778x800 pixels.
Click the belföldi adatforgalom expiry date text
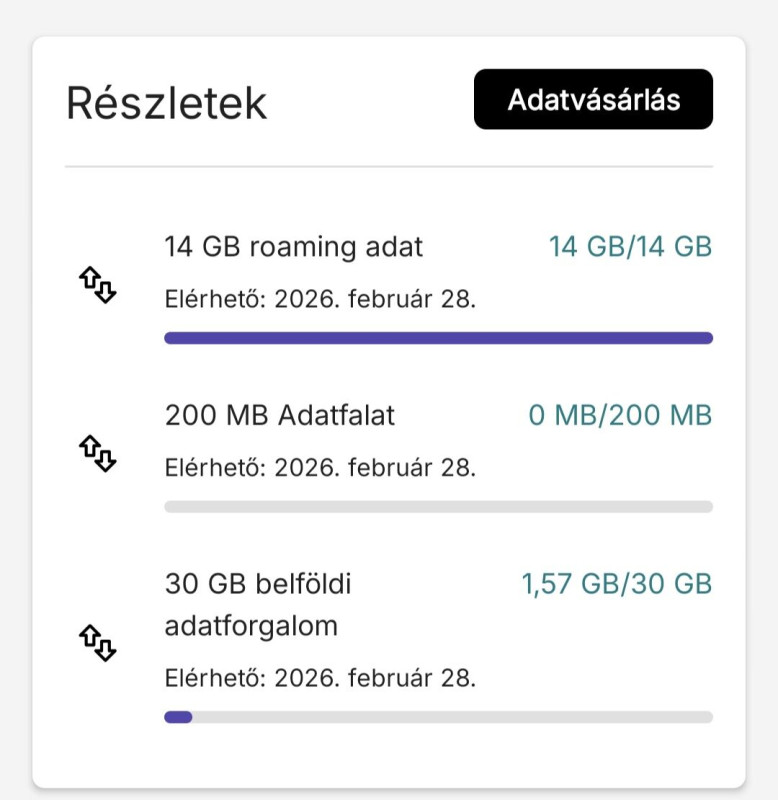(319, 678)
